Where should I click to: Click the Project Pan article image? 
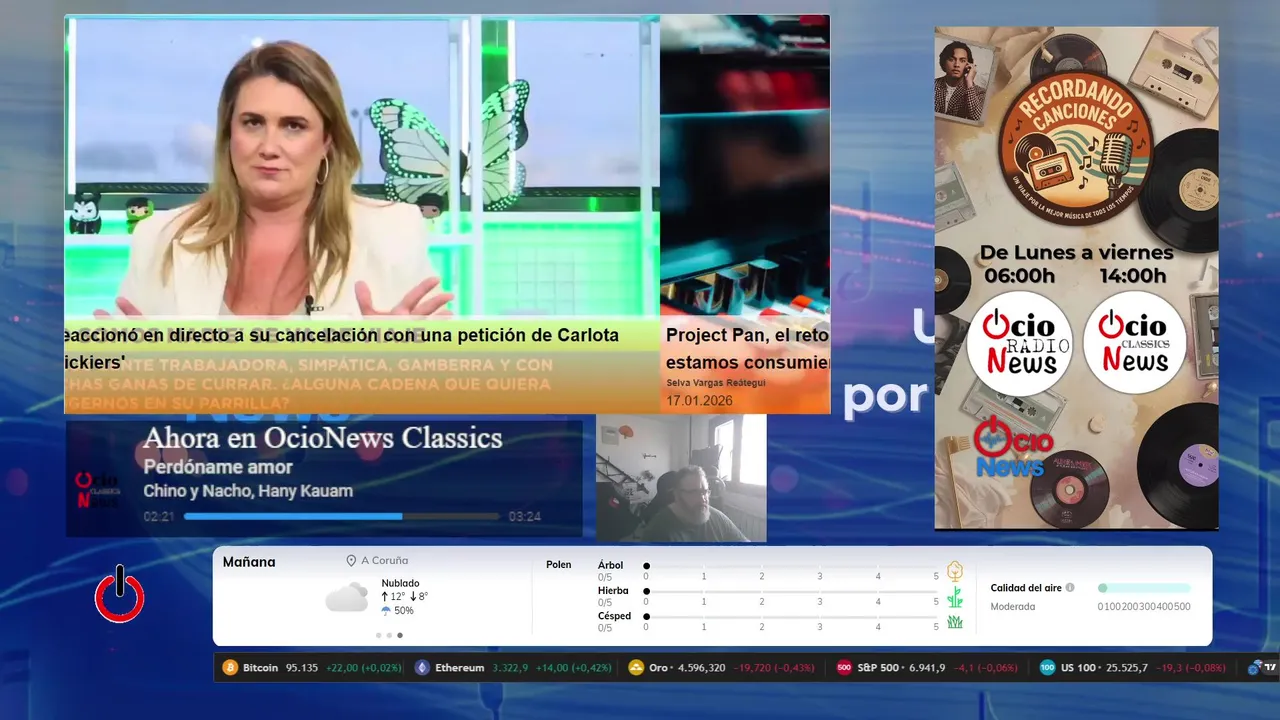tap(745, 167)
